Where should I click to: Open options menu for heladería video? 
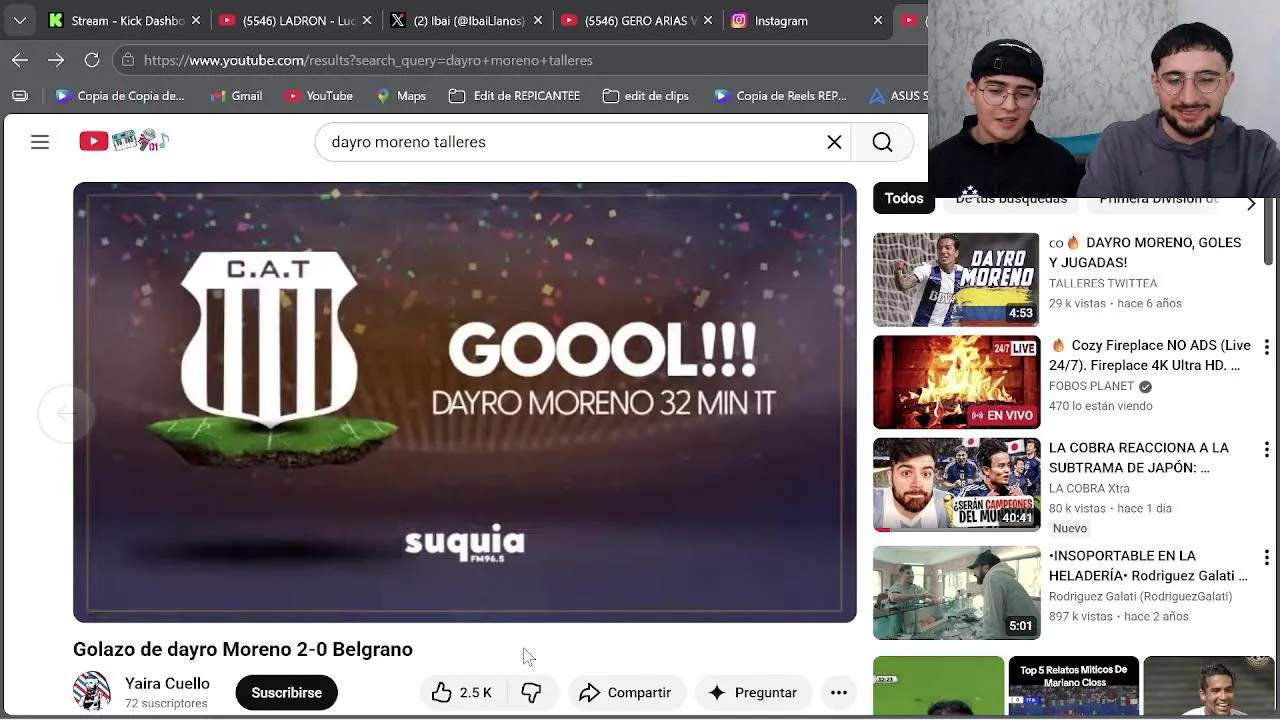[1266, 558]
